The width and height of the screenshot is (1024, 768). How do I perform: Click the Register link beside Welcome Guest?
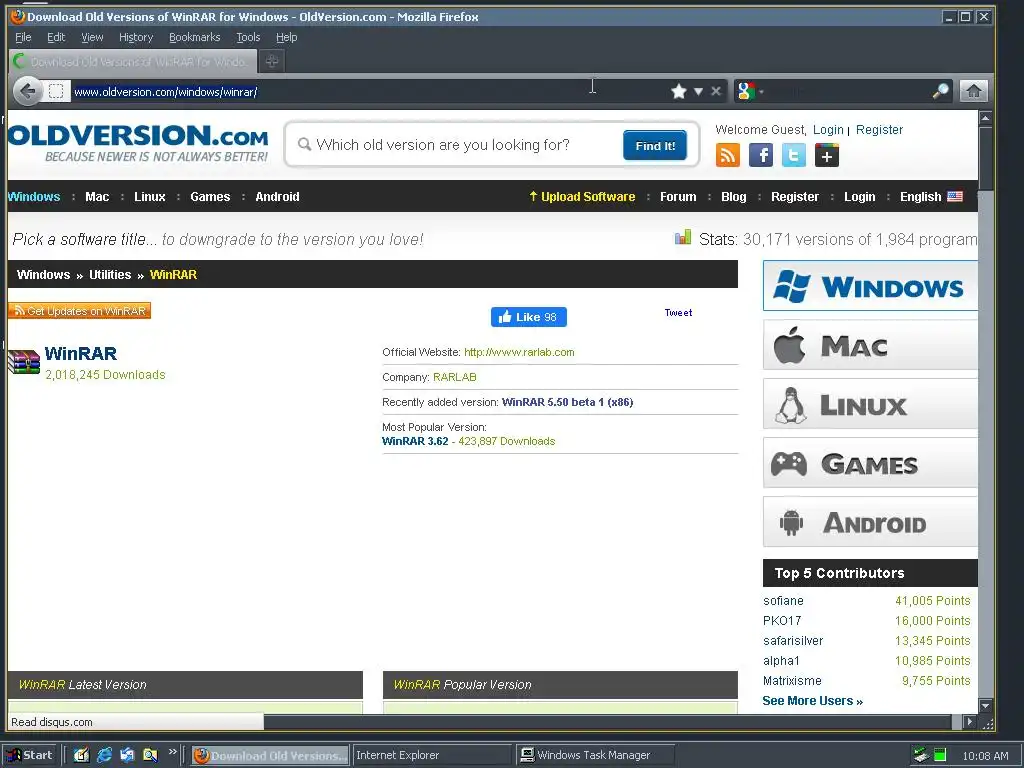point(880,130)
